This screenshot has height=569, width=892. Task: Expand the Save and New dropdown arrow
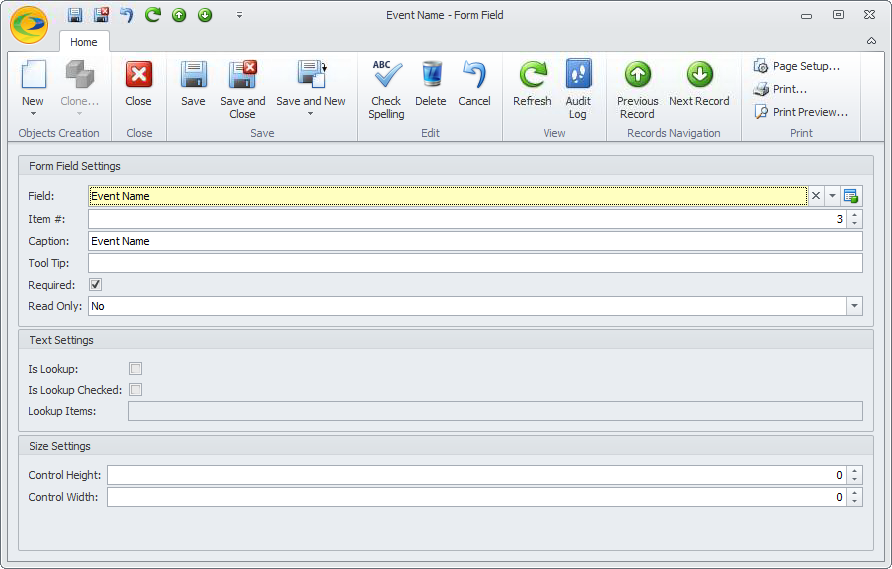click(311, 114)
